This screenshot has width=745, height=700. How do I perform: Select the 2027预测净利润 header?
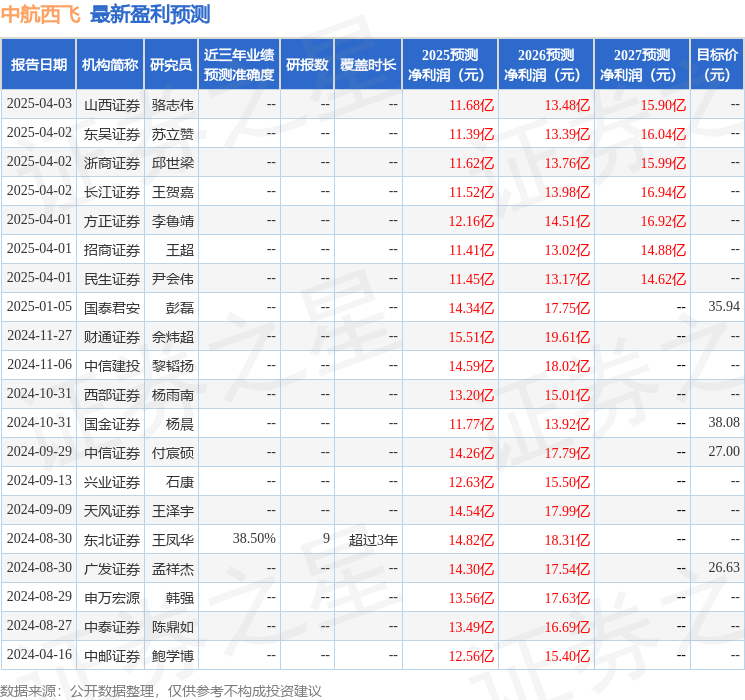click(x=642, y=65)
